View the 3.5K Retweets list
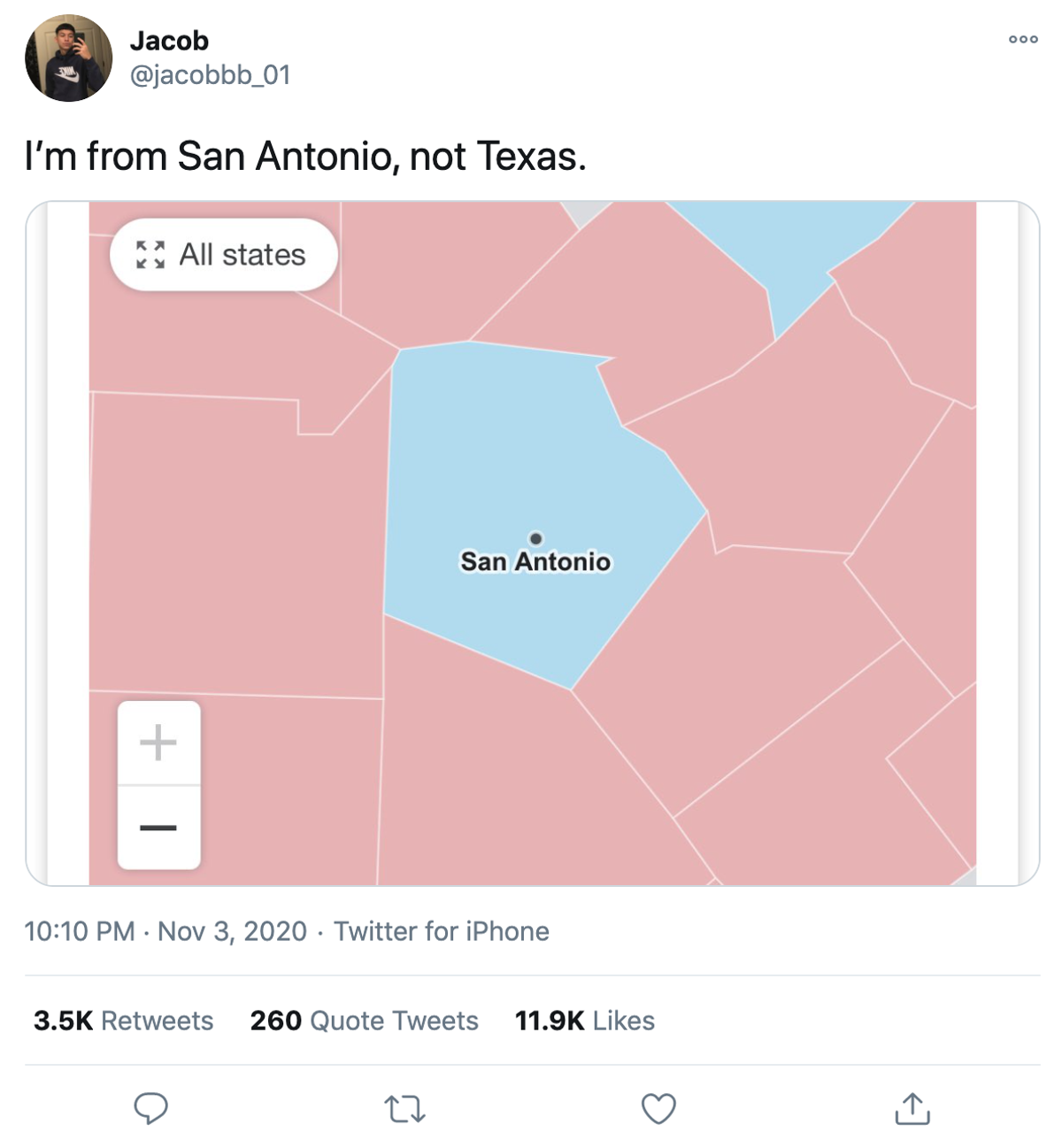This screenshot has height=1148, width=1062. (x=123, y=1021)
